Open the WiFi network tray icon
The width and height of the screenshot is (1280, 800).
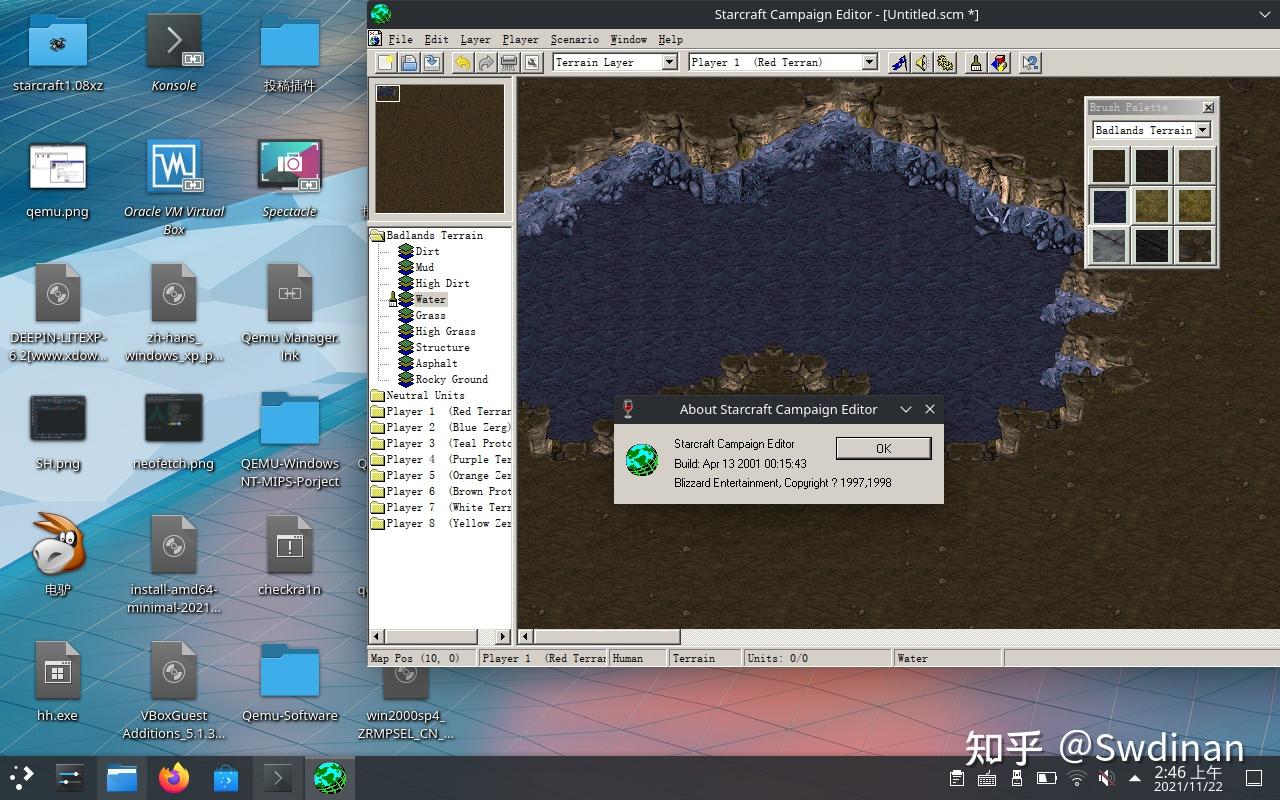[1076, 778]
